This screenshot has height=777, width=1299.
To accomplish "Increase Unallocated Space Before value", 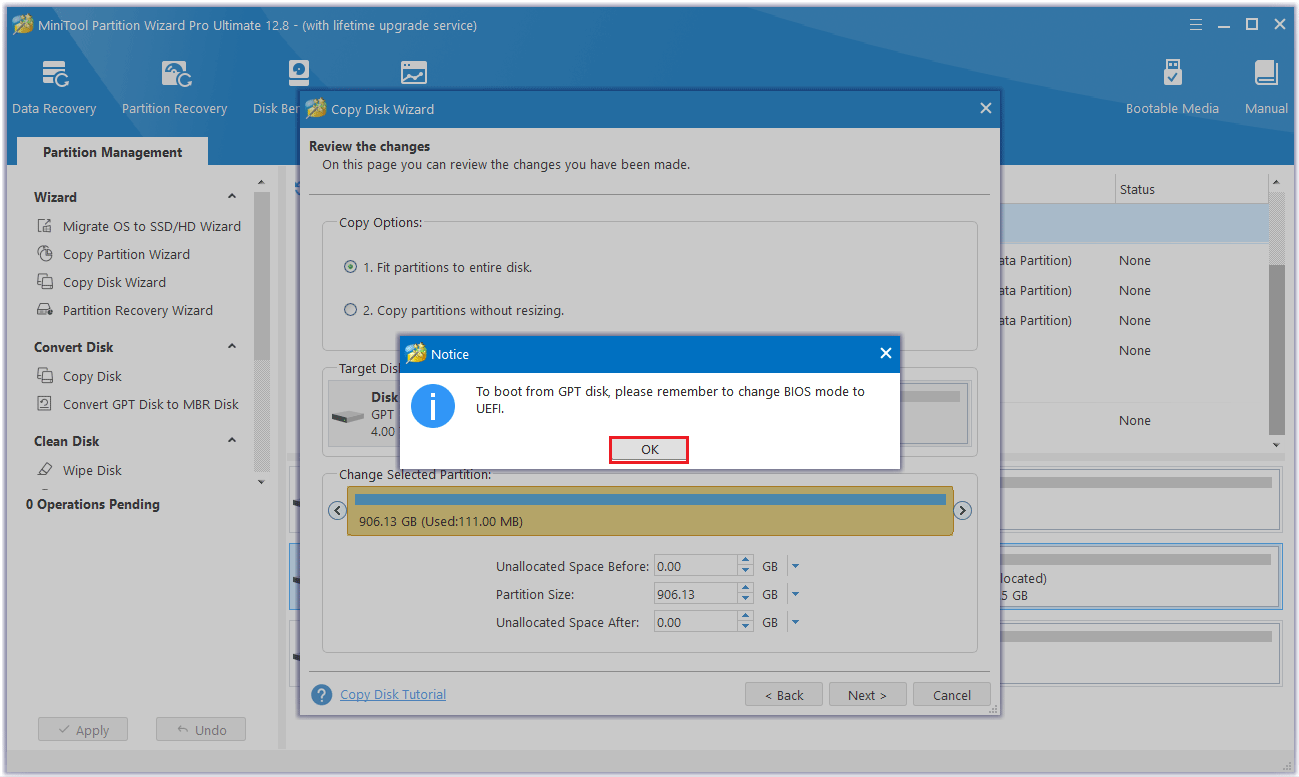I will click(745, 561).
